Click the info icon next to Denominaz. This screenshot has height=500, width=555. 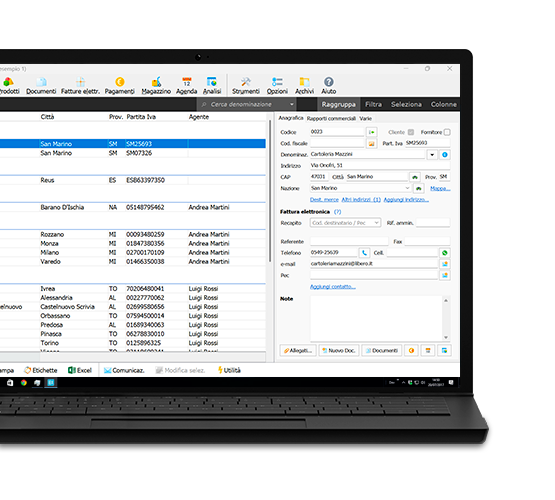point(445,155)
